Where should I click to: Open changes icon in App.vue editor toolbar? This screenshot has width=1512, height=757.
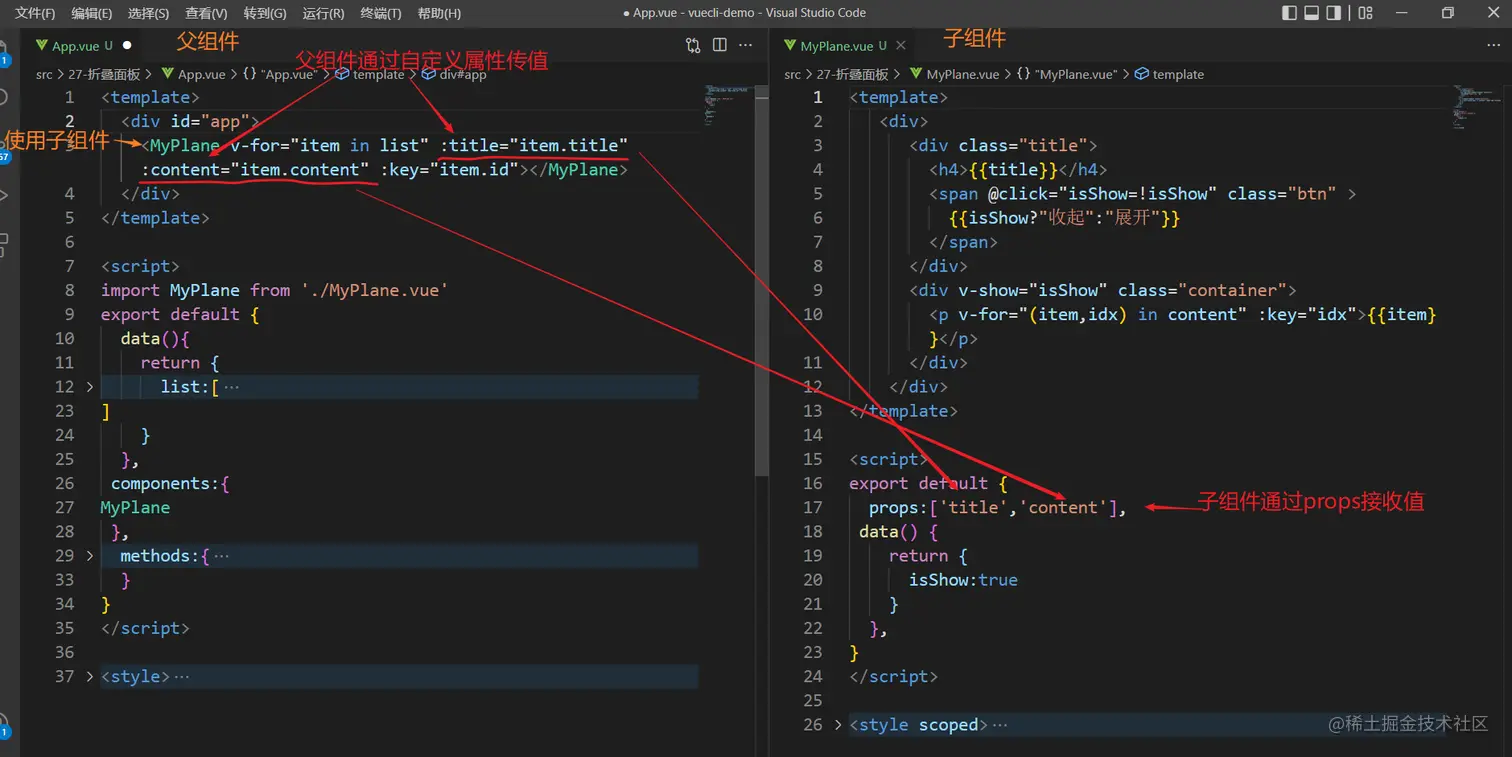click(x=693, y=45)
